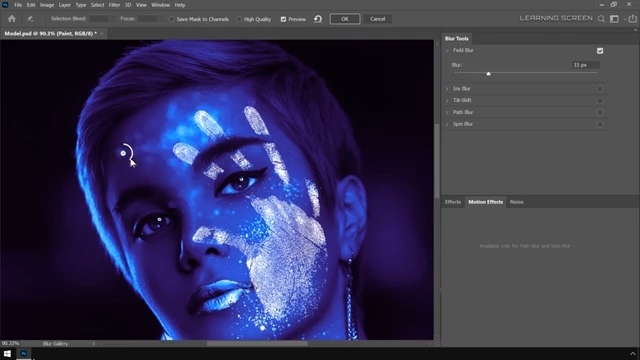Click the Photoshop logo in title bar
This screenshot has width=640, height=360.
point(5,5)
